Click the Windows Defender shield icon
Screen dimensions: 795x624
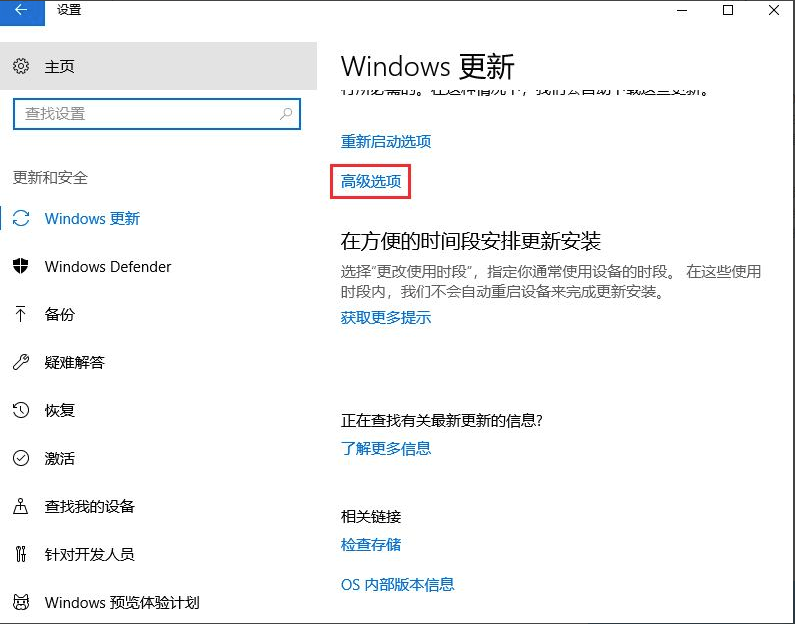[x=21, y=267]
